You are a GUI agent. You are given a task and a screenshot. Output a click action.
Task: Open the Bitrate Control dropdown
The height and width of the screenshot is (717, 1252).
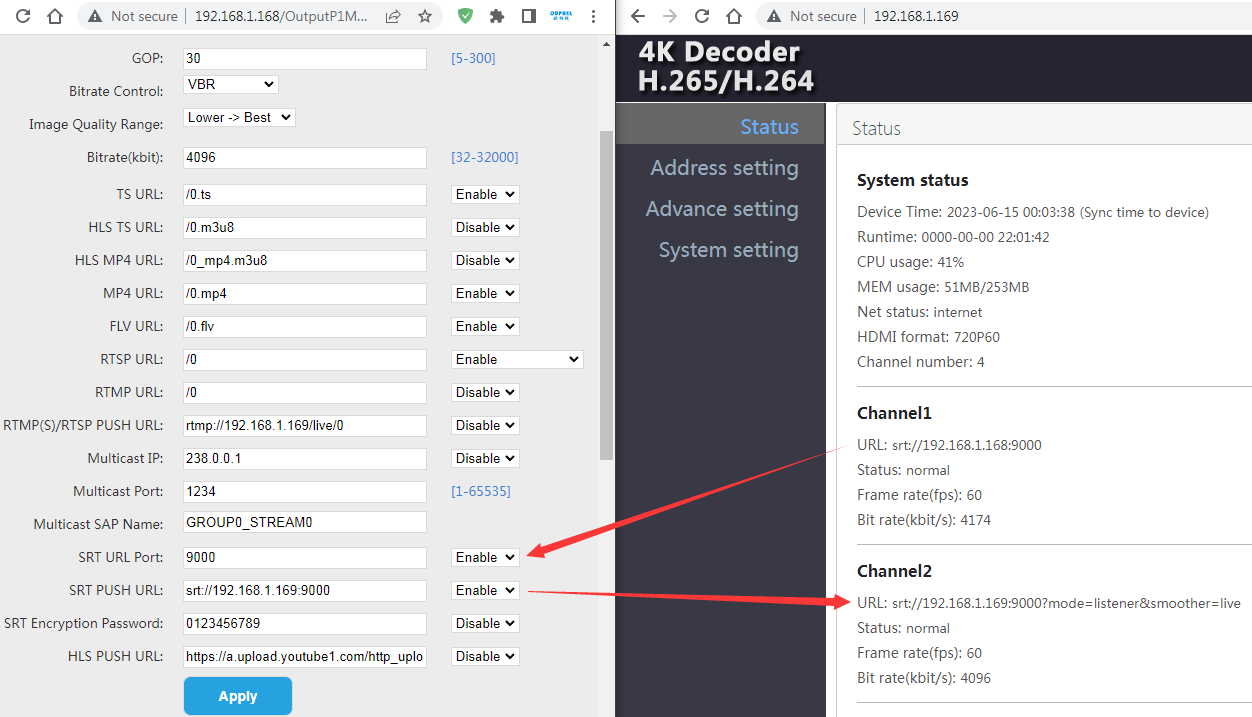click(230, 83)
